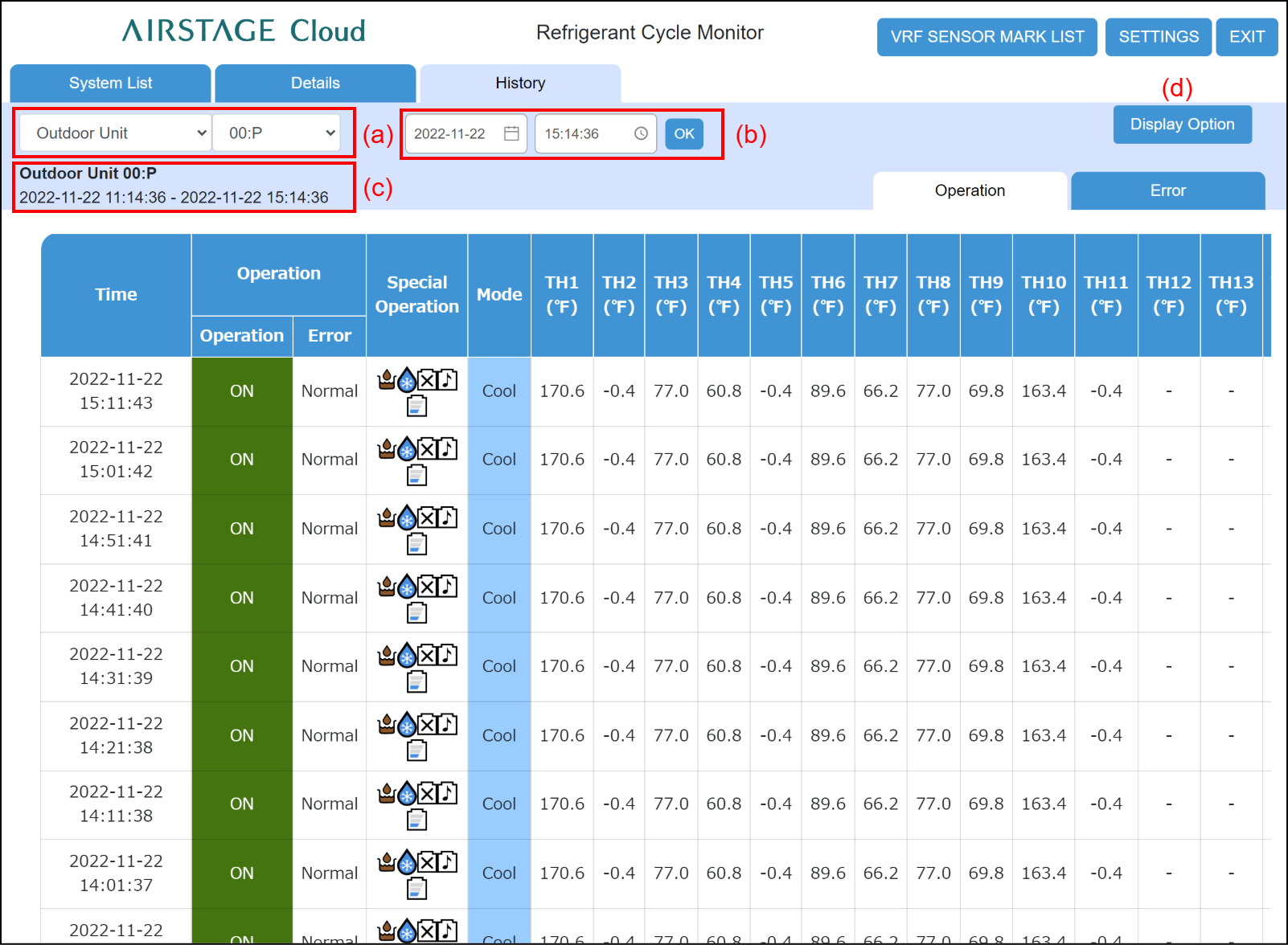The height and width of the screenshot is (945, 1288).
Task: Click the oil drop icon in the 14:01:37 row
Action: 387,862
